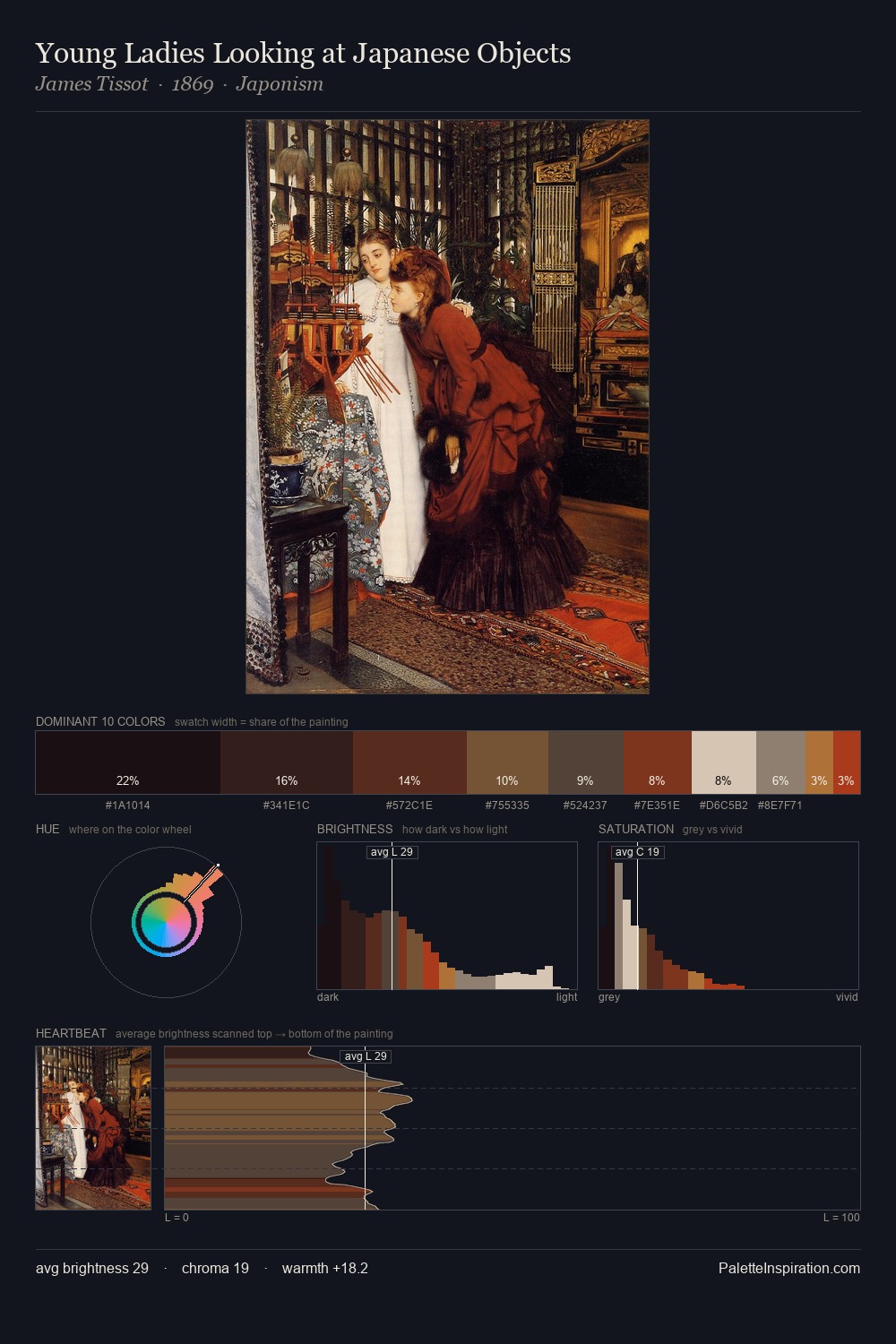Click 'where on the color wheel' caption
The width and height of the screenshot is (896, 1344).
130,830
